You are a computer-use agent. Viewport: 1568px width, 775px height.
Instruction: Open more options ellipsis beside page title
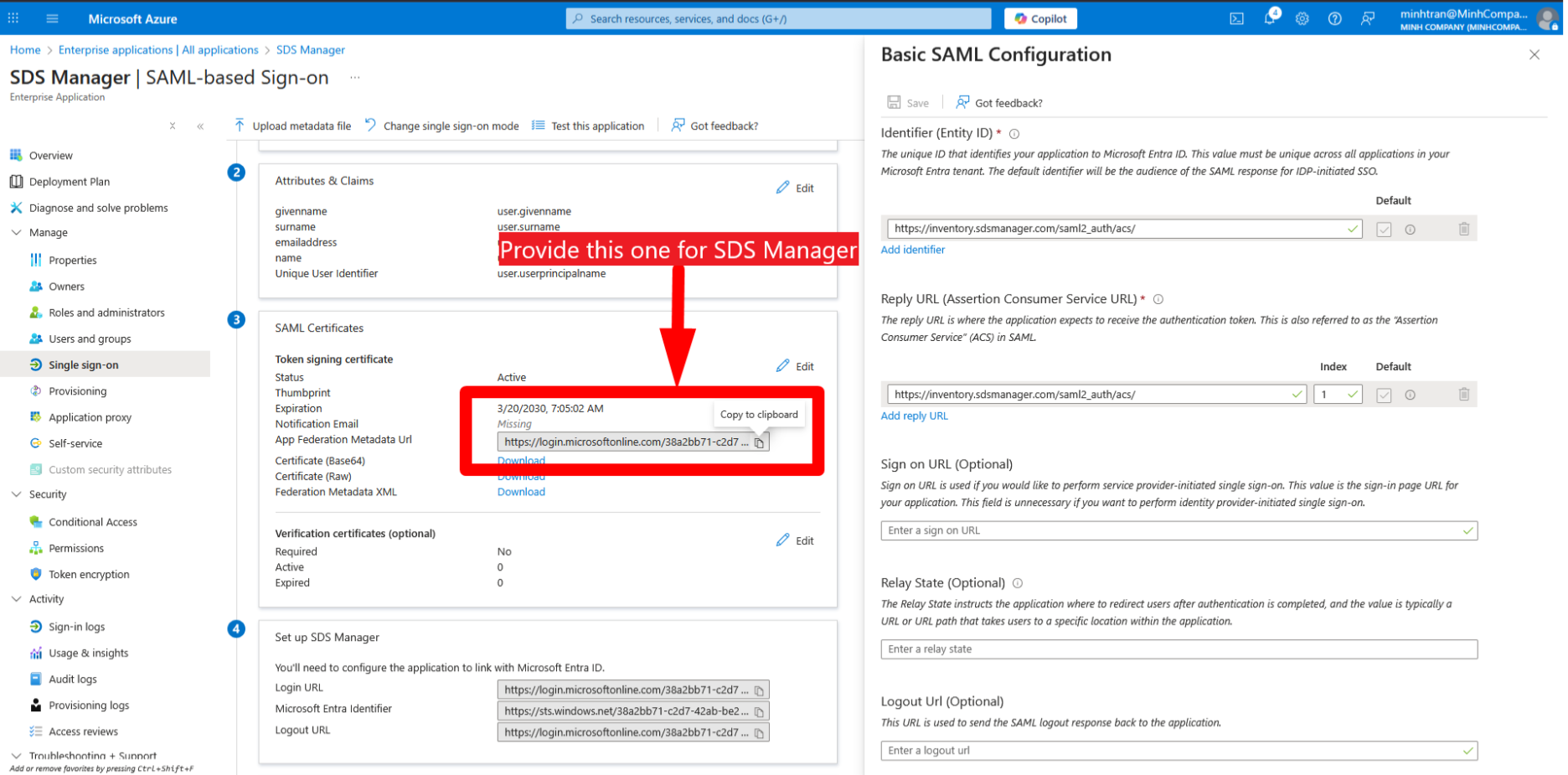[x=355, y=78]
